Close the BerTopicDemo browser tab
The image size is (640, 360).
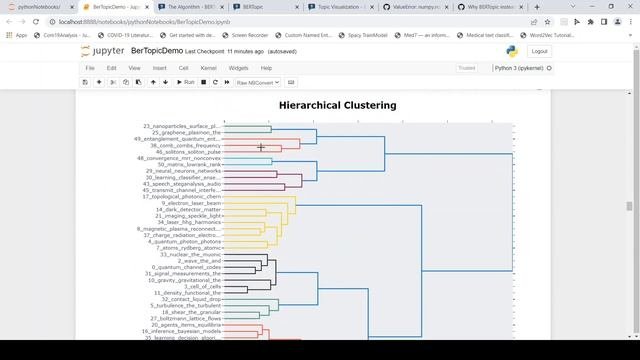tap(147, 7)
